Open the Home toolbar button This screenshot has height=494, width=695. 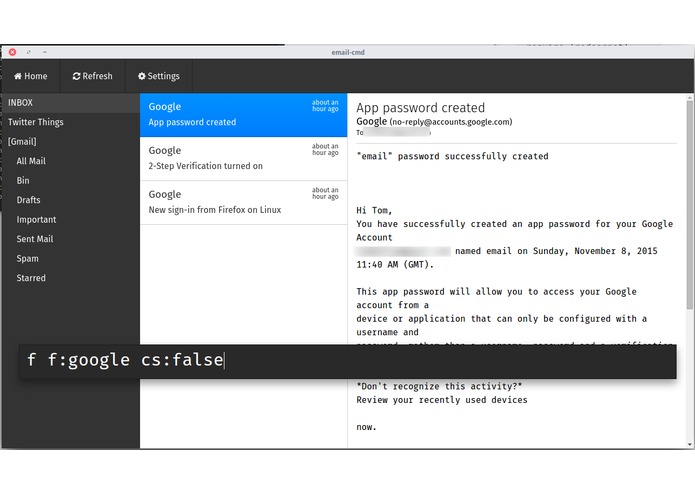pos(31,76)
